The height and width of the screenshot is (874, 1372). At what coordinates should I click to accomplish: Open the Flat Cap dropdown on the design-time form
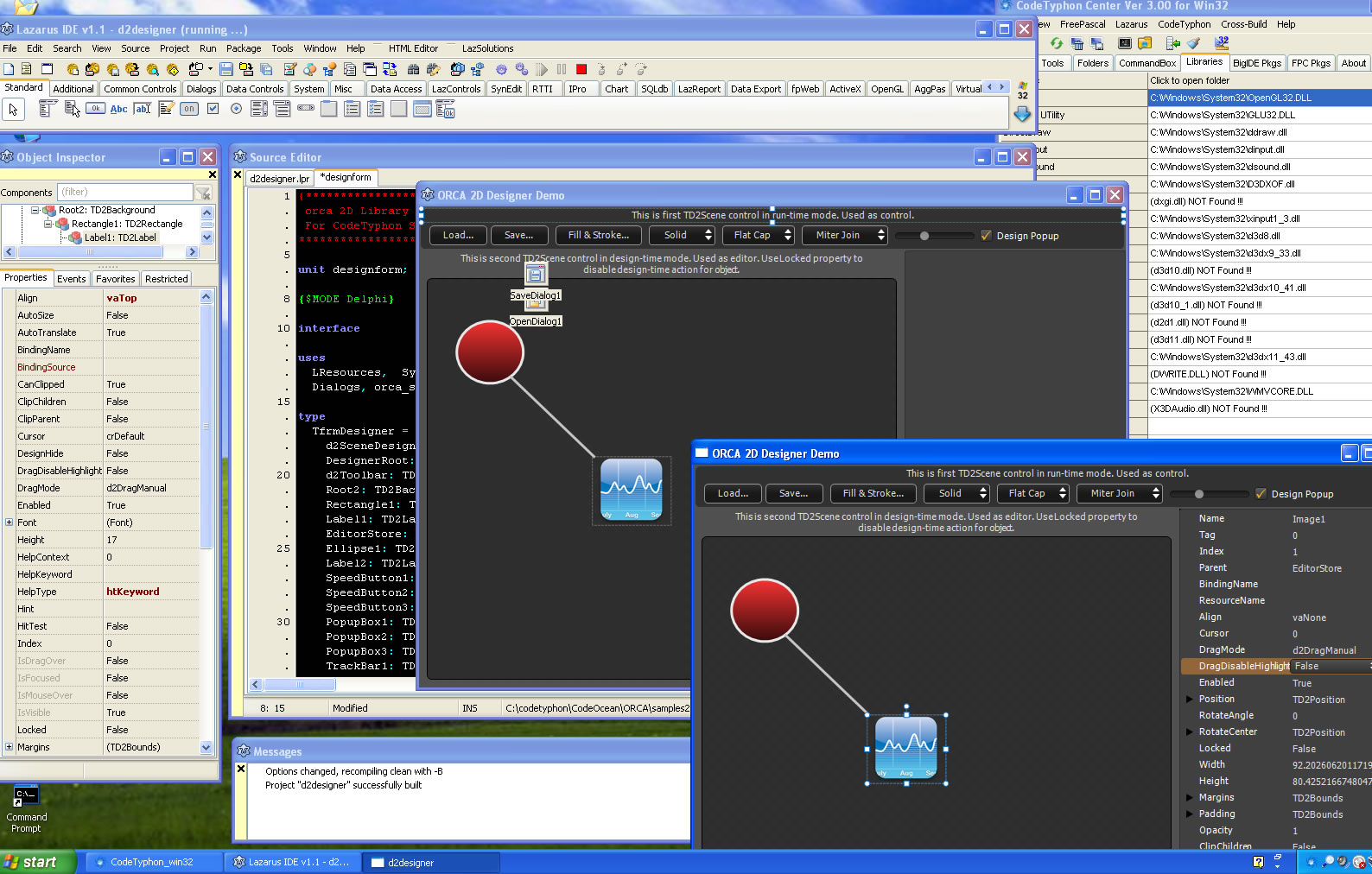coord(759,235)
